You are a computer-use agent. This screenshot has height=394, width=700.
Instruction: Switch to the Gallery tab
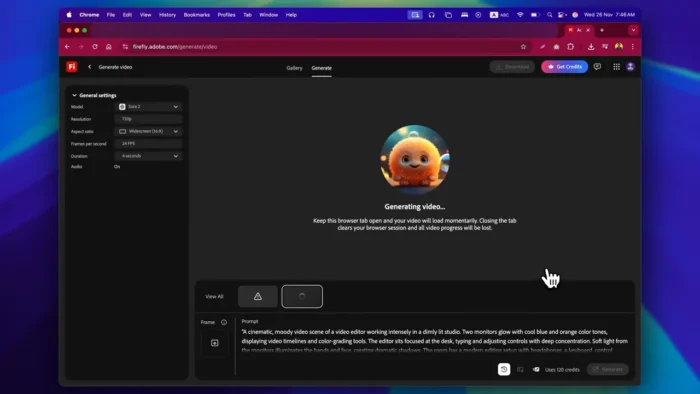point(294,68)
